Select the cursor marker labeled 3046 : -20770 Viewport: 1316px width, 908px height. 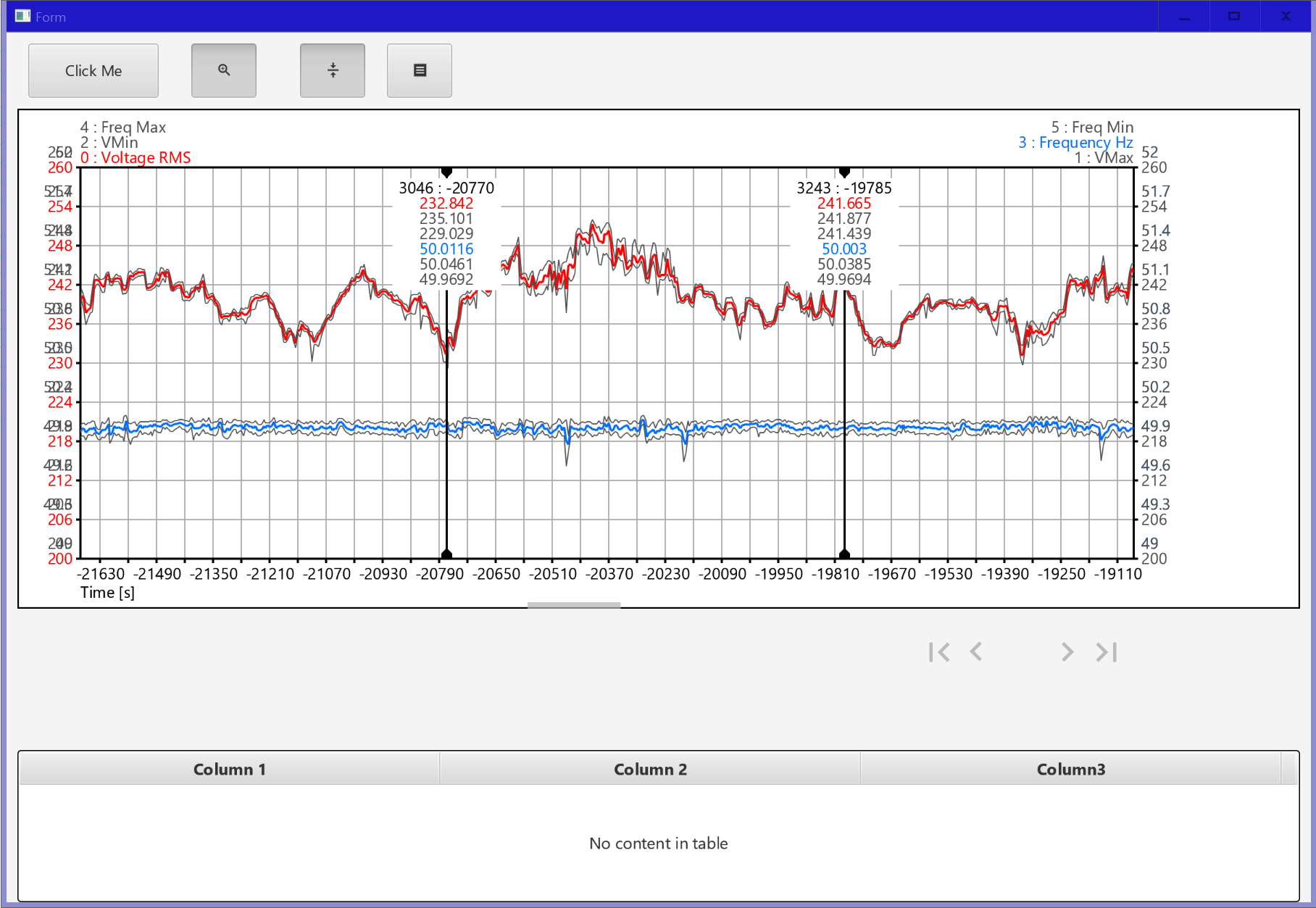447,172
